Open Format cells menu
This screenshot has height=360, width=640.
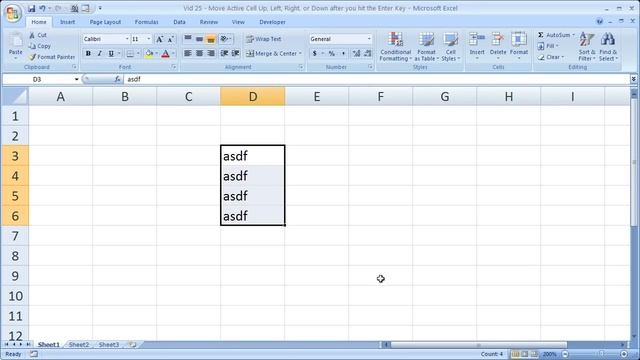pyautogui.click(x=519, y=47)
